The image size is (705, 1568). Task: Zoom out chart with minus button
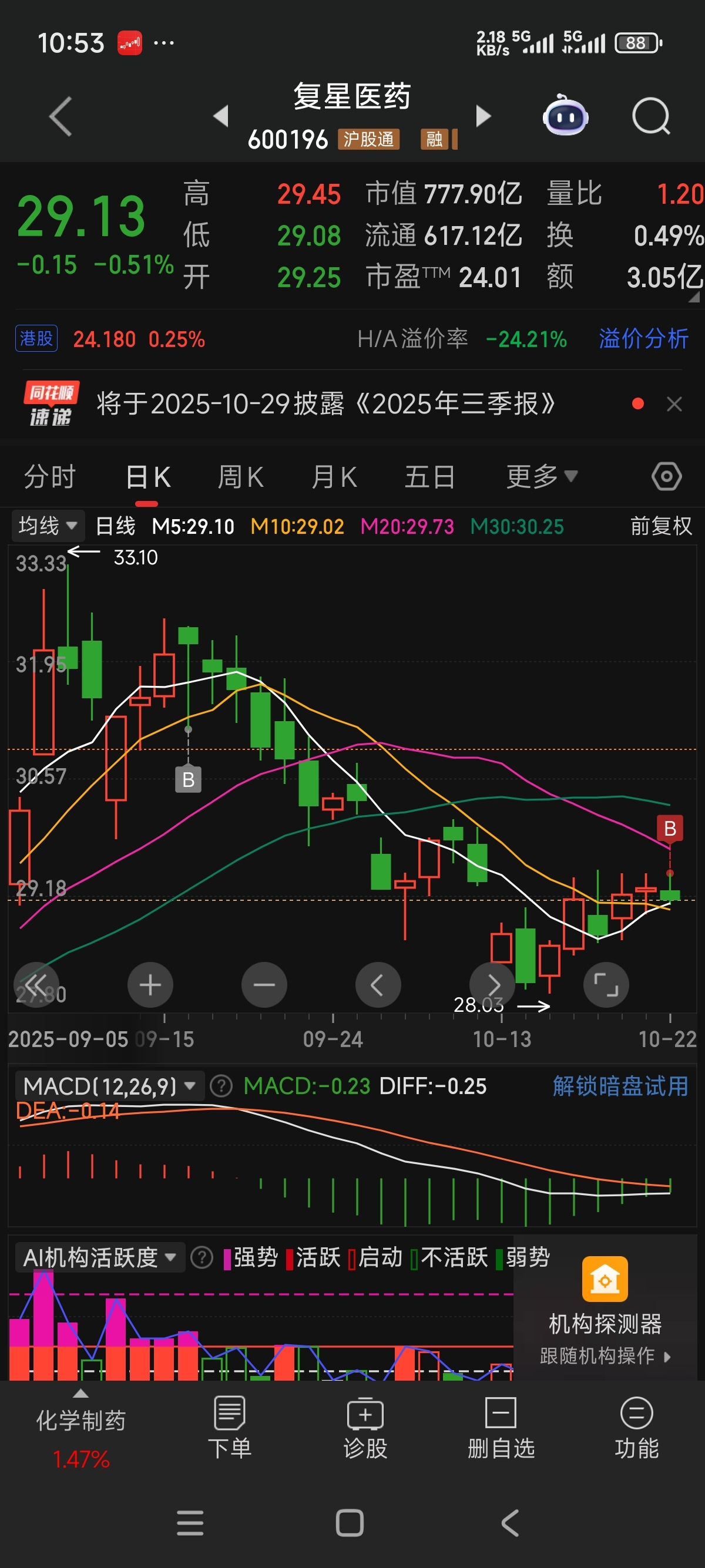click(264, 984)
